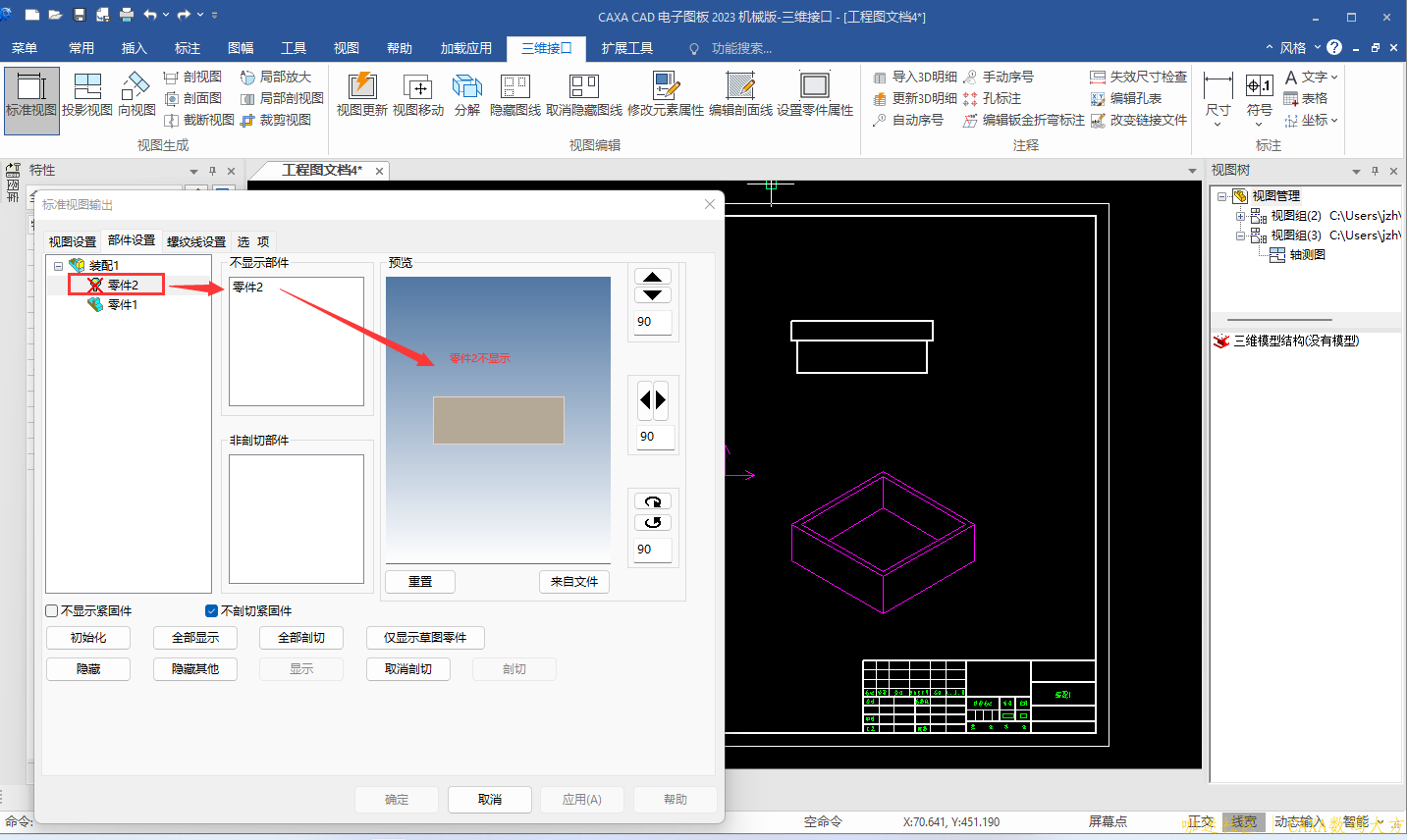The height and width of the screenshot is (840, 1407).
Task: Expand 视图组(2) in the view tree
Action: click(x=1240, y=216)
